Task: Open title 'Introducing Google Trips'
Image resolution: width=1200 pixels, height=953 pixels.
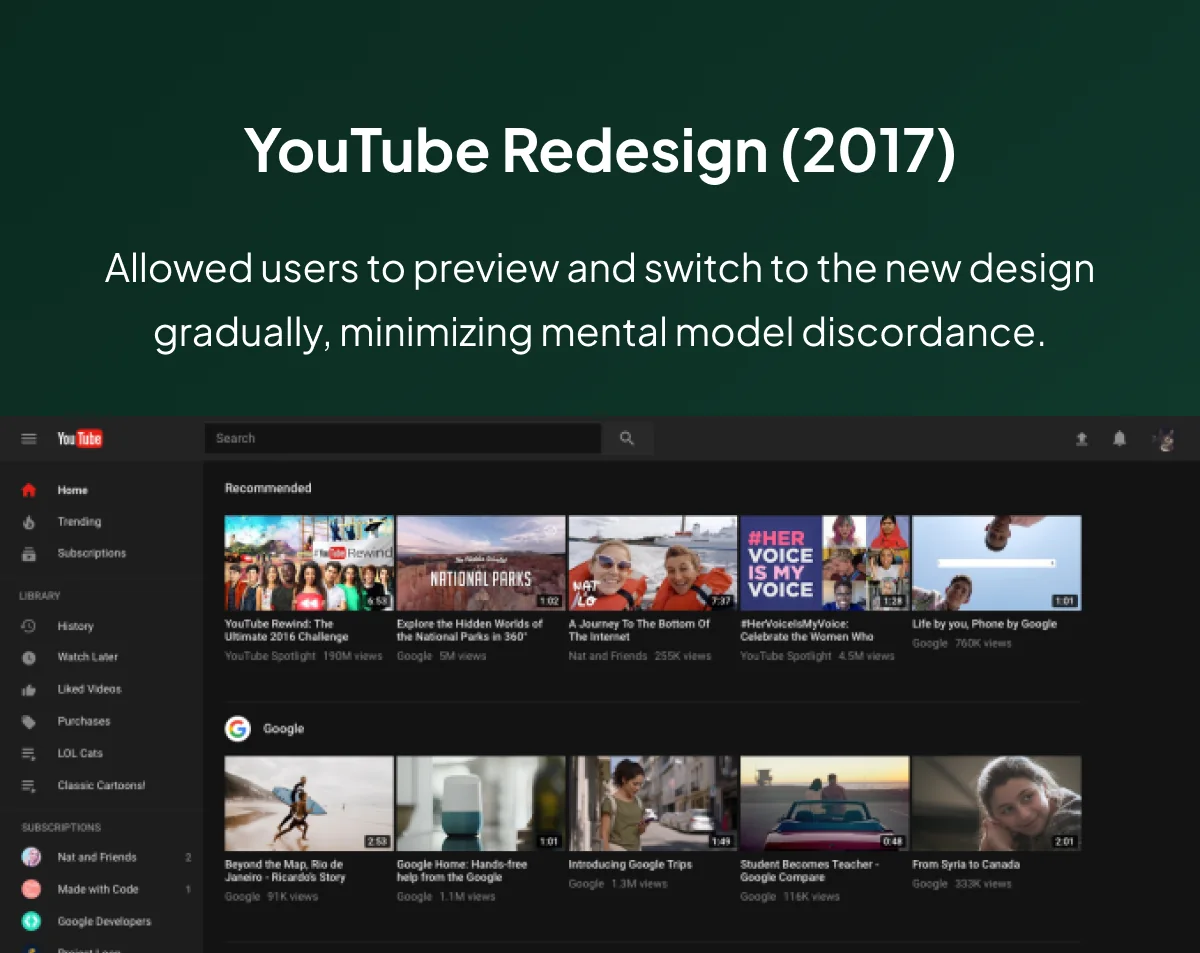Action: [x=630, y=864]
